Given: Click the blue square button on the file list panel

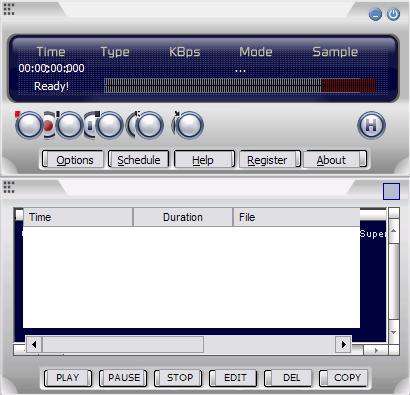Looking at the screenshot, I should pyautogui.click(x=391, y=191).
